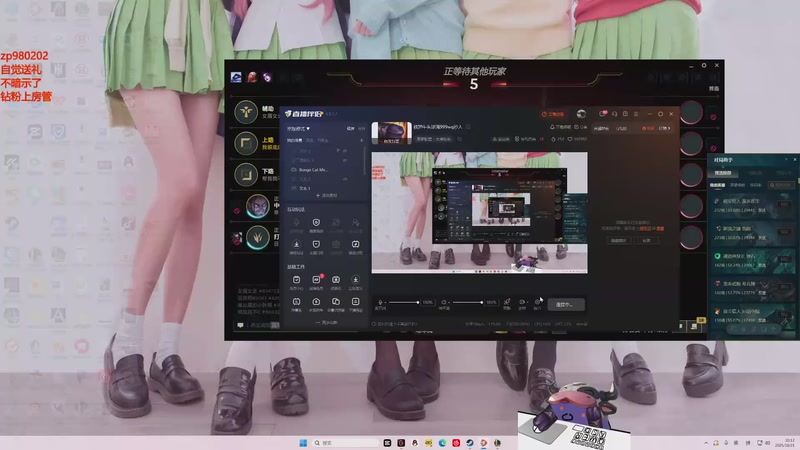Click the 设置 button under chat panel notice
The width and height of the screenshot is (800, 450).
click(646, 240)
